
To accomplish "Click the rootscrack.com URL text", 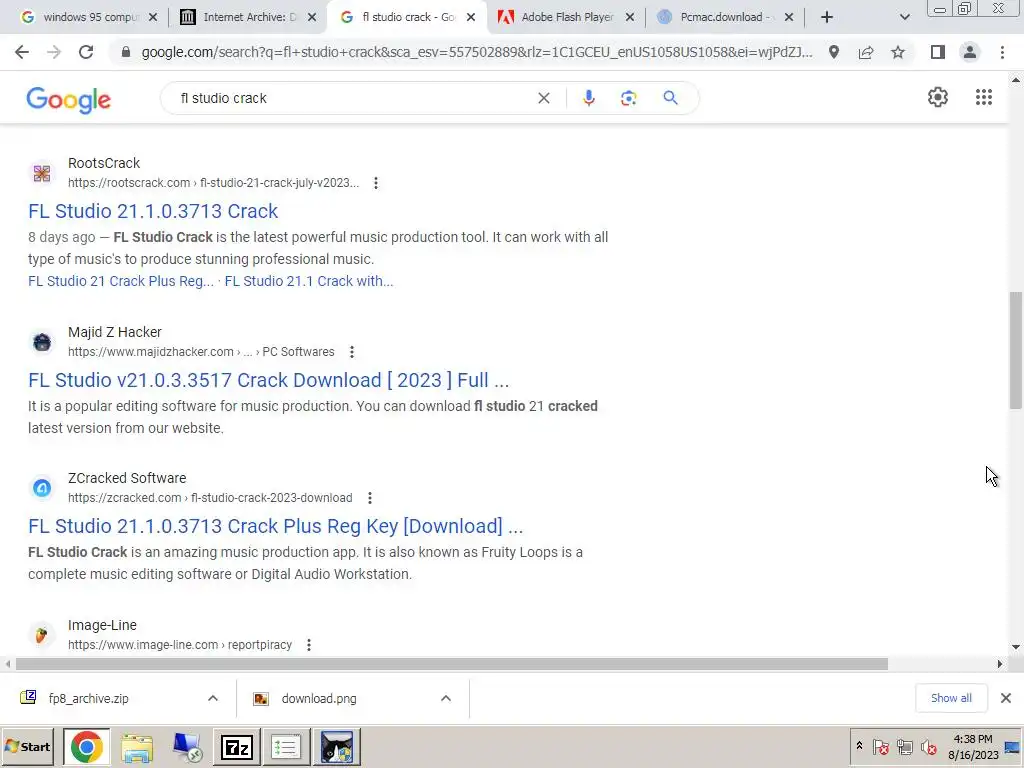I will [214, 183].
